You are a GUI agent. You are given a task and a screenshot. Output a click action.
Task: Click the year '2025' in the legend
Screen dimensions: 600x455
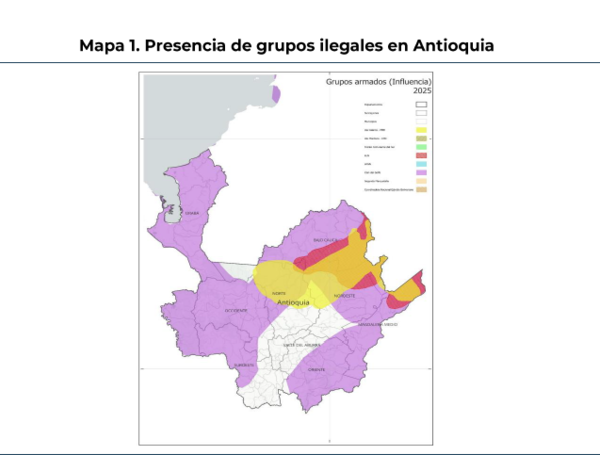[422, 91]
